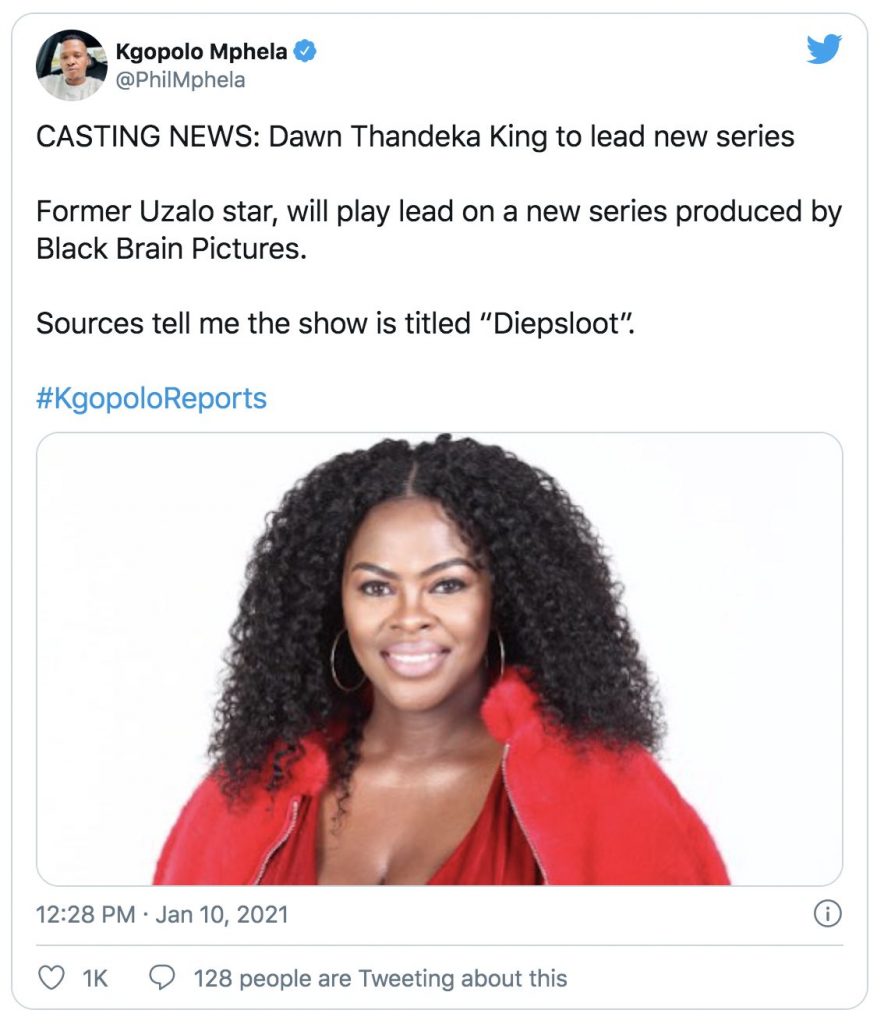Click the Twitter bird logo
The image size is (884, 1024).
pyautogui.click(x=824, y=49)
